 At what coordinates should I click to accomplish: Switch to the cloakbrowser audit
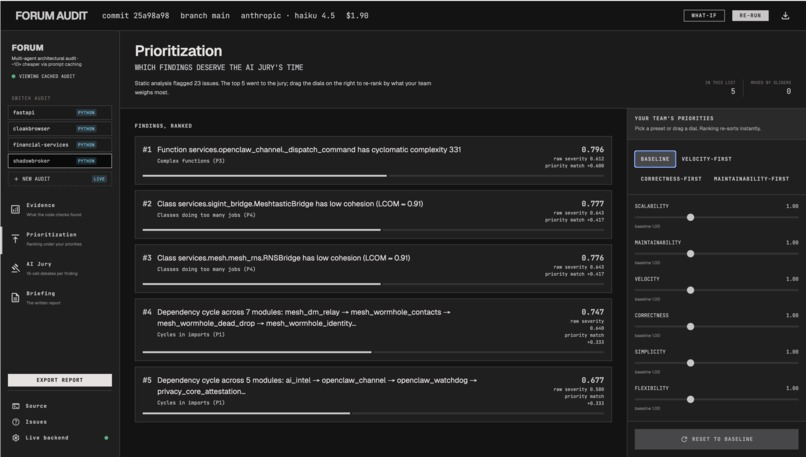pos(60,129)
